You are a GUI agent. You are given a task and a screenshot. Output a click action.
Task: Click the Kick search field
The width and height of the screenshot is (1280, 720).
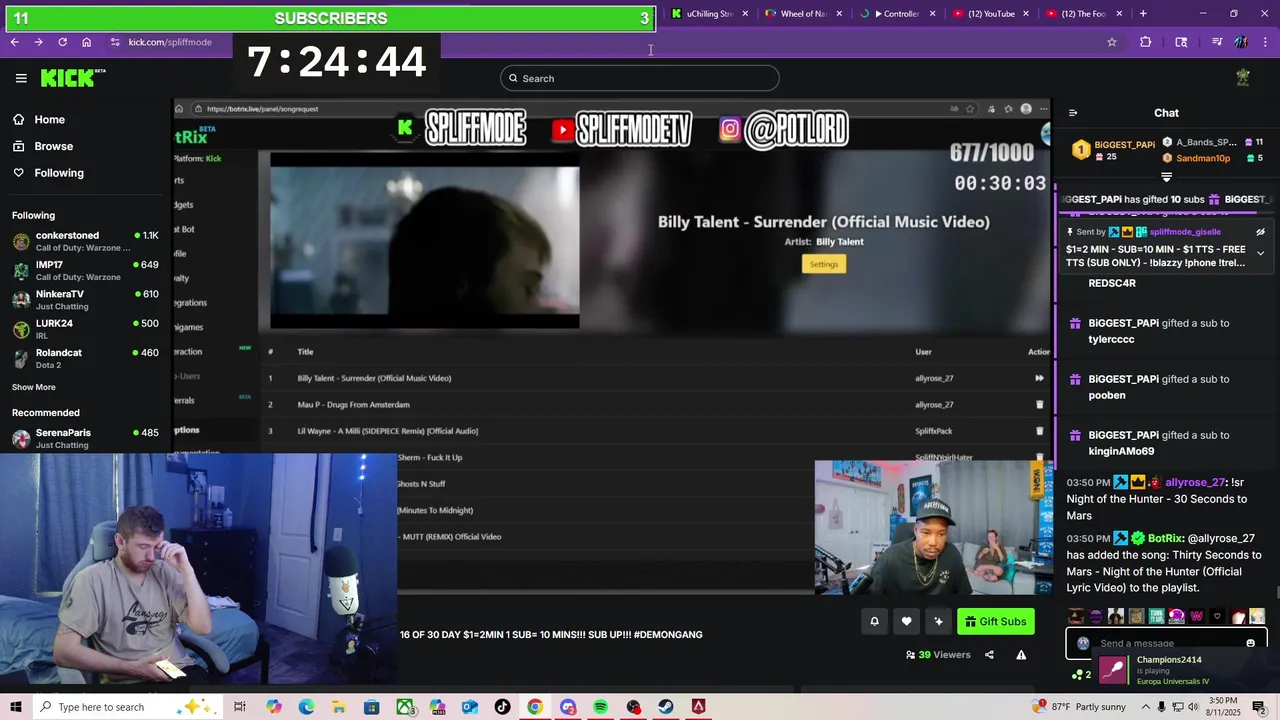(640, 78)
